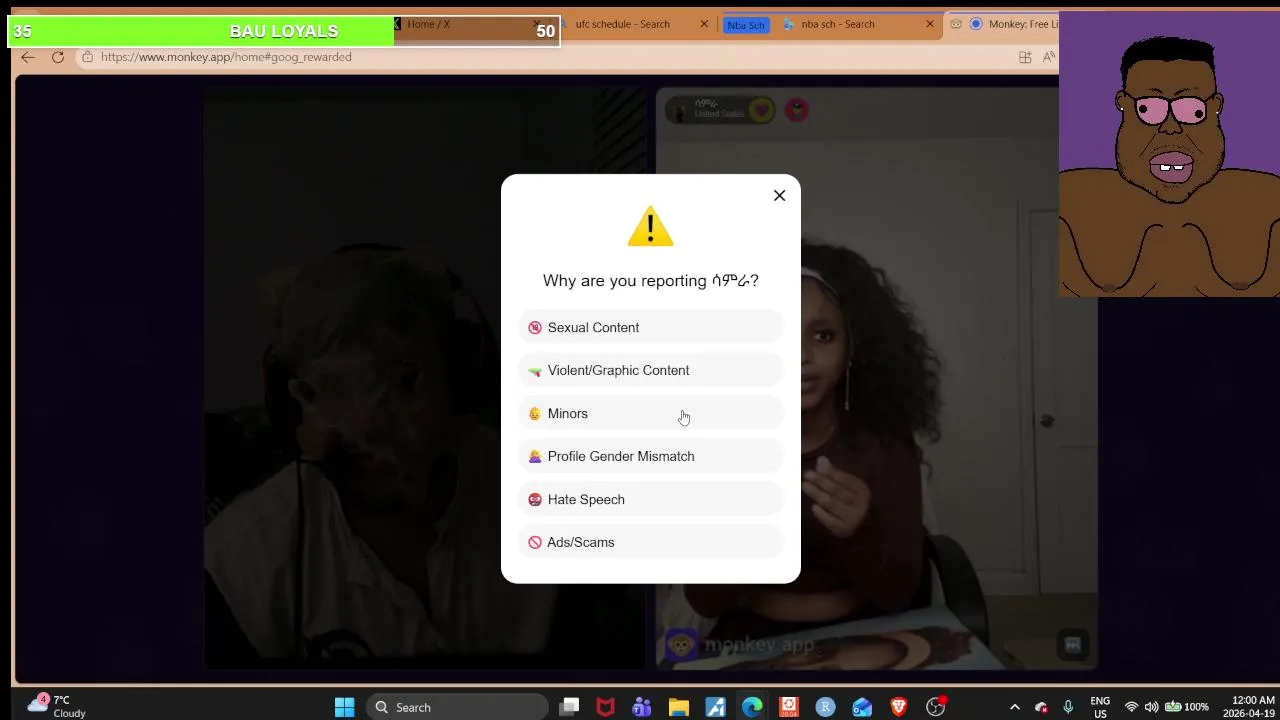Screen dimensions: 1280x720
Task: Open the round app with the red dot on taskbar
Action: click(x=936, y=707)
